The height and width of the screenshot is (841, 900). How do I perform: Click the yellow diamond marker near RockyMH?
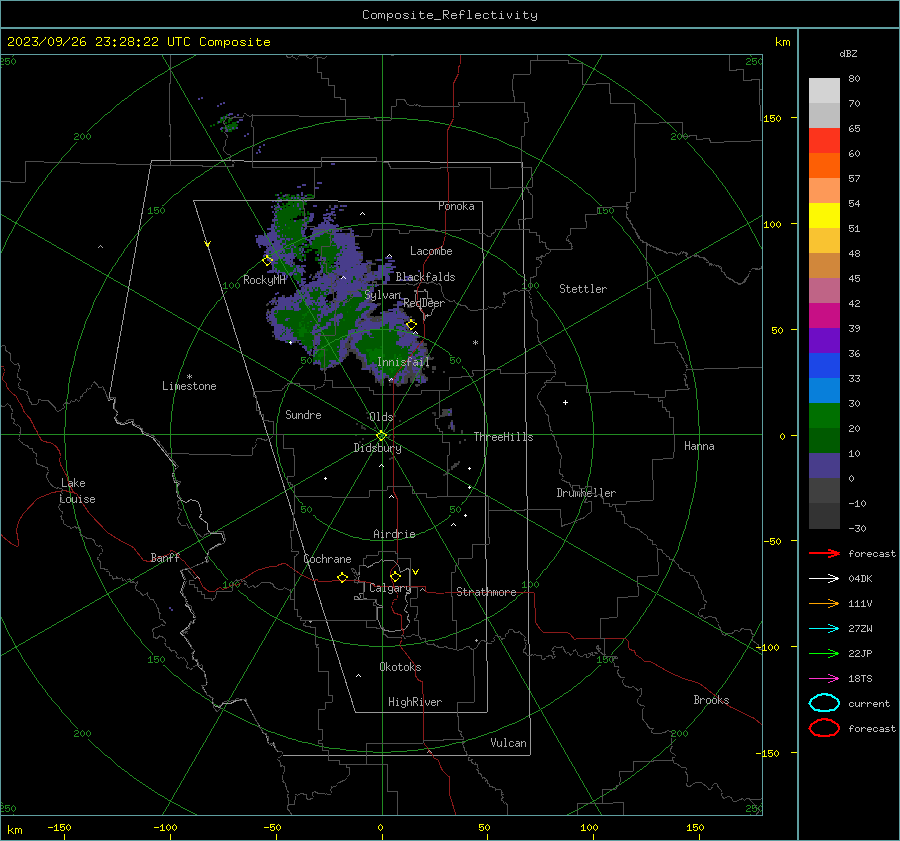pos(267,261)
